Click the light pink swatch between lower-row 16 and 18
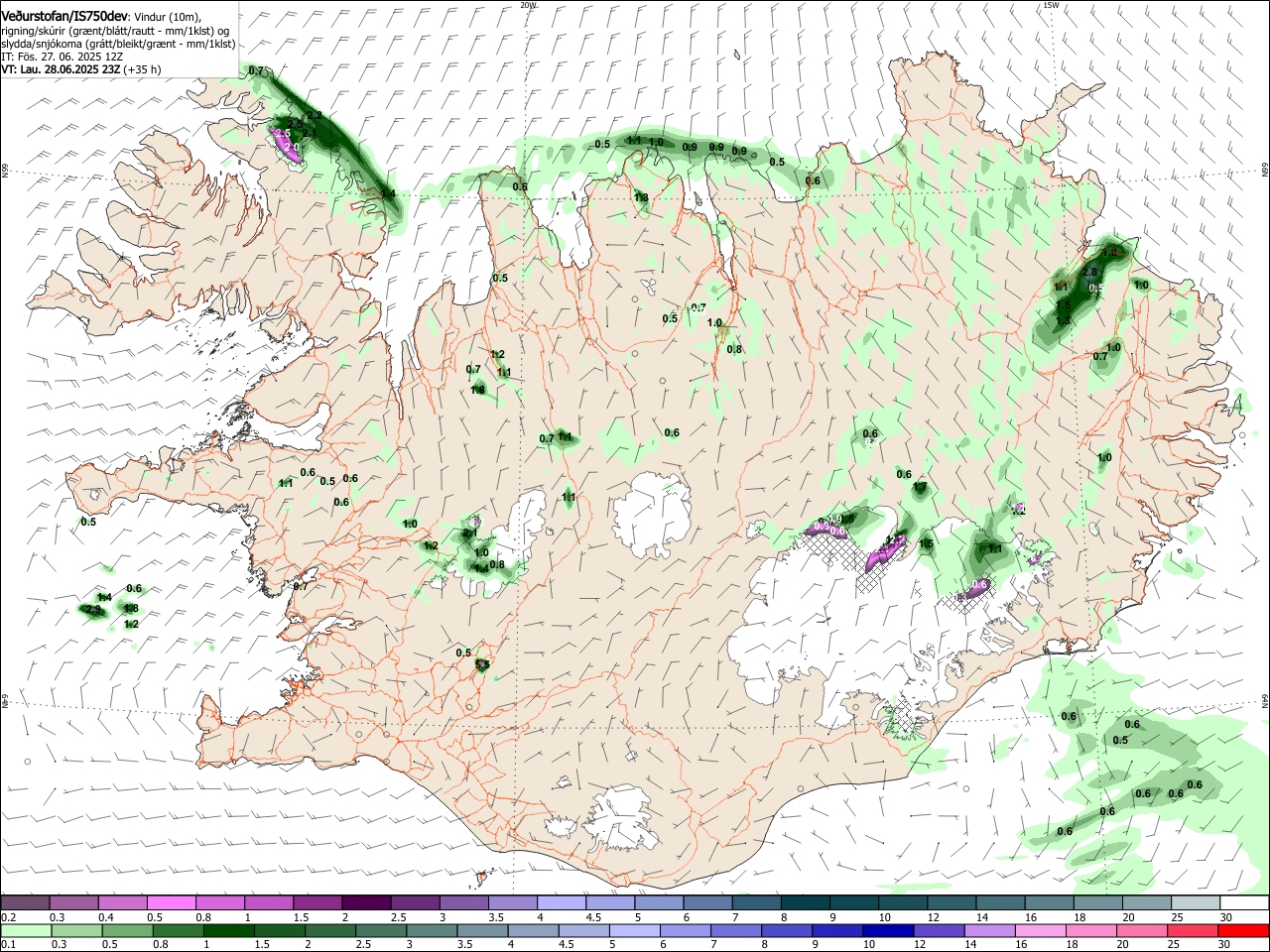Image resolution: width=1270 pixels, height=952 pixels. (x=1039, y=931)
